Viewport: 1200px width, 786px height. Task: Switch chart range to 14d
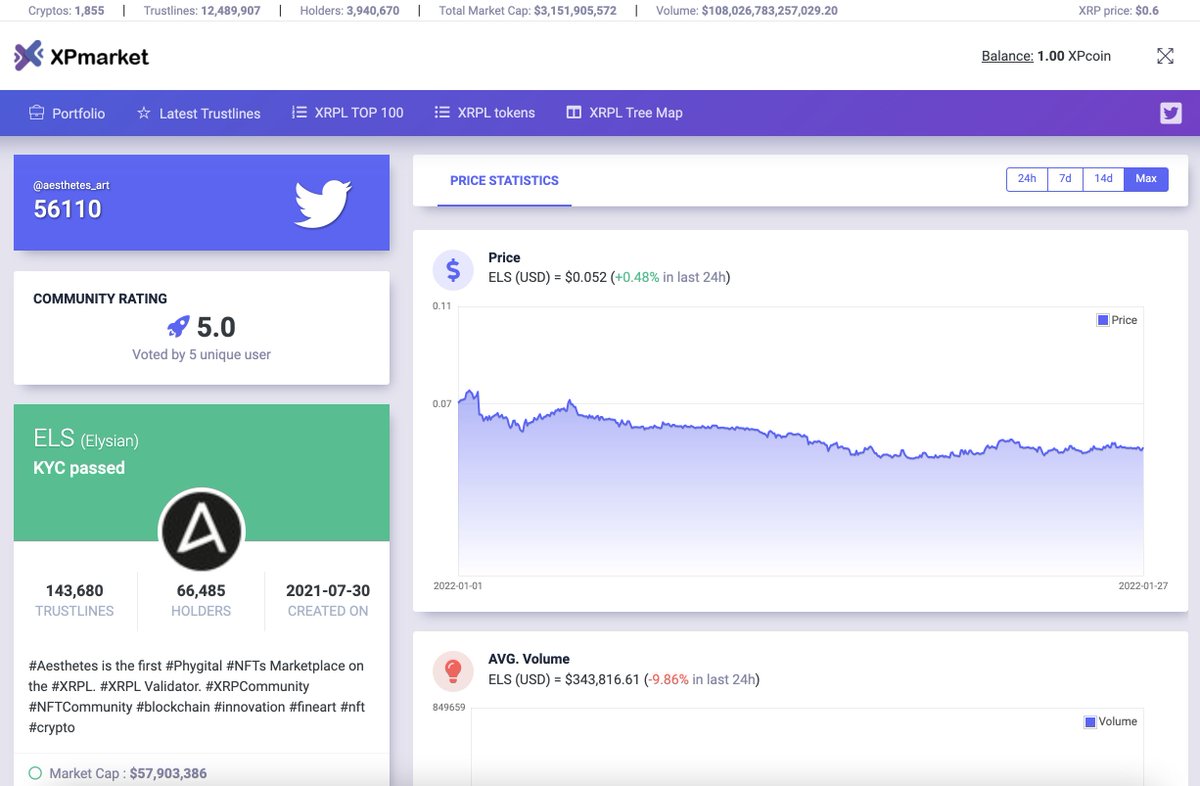(1103, 179)
